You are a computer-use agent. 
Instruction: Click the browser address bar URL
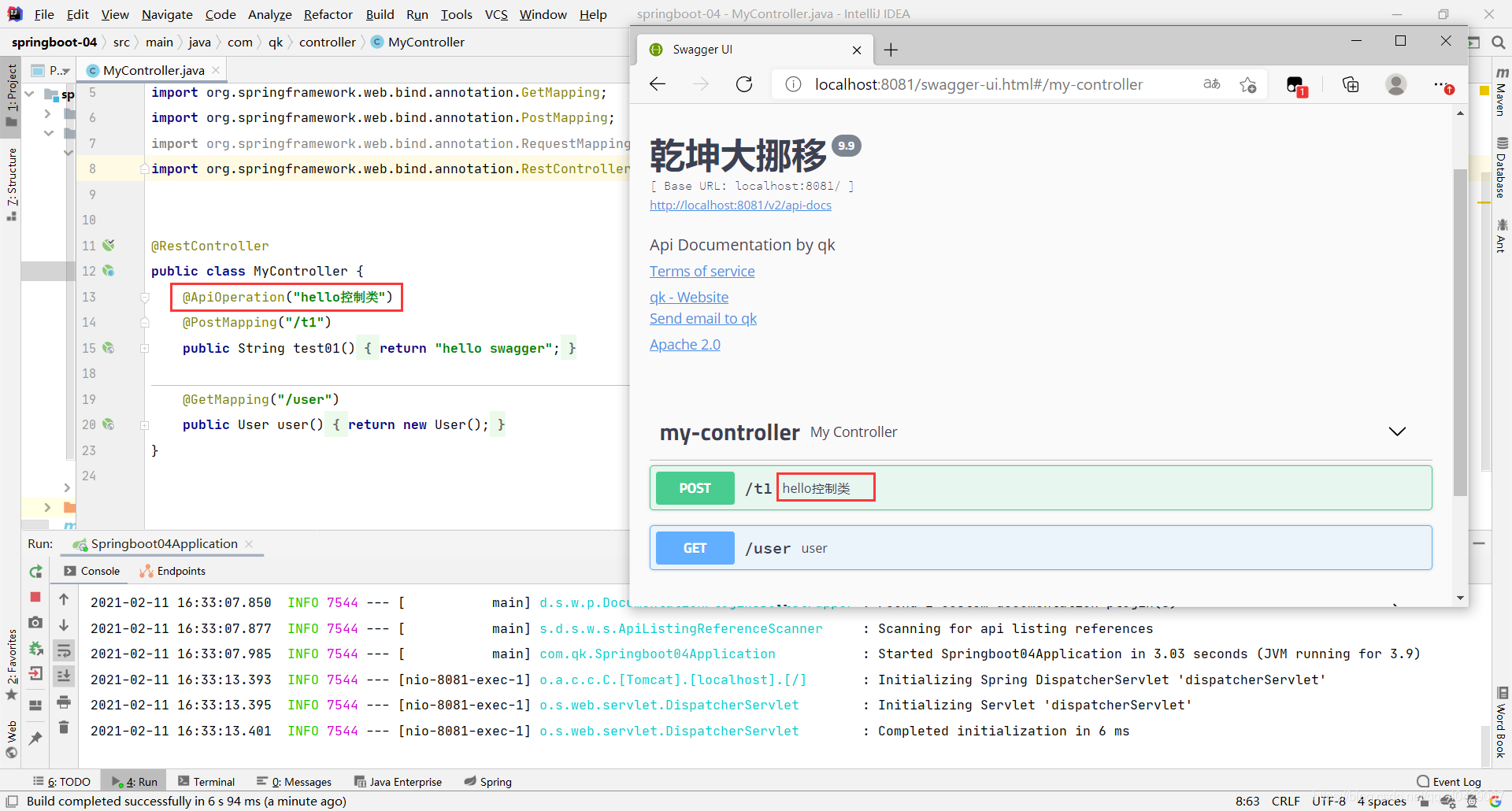978,84
